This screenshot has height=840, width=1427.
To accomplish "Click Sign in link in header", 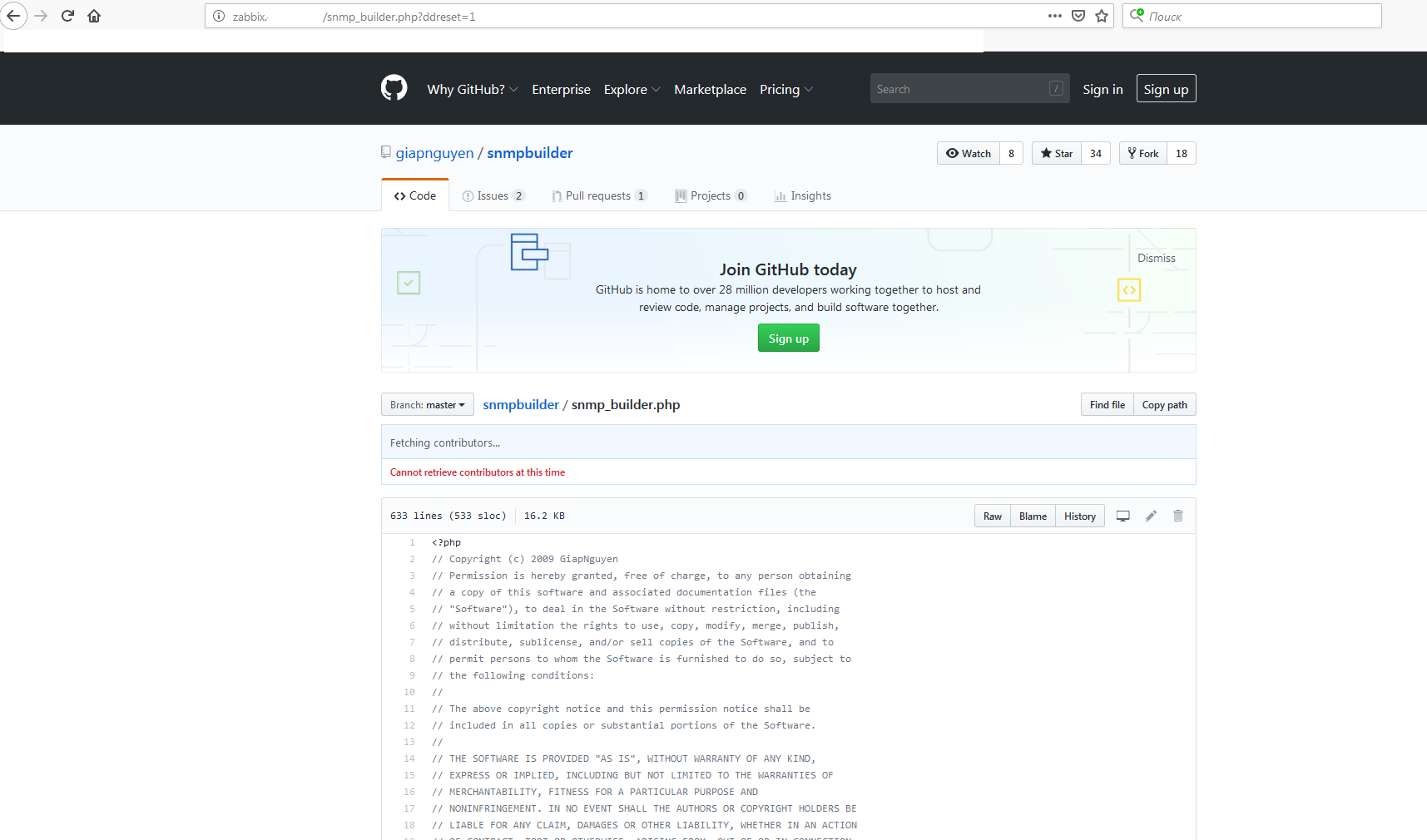I will point(1102,89).
